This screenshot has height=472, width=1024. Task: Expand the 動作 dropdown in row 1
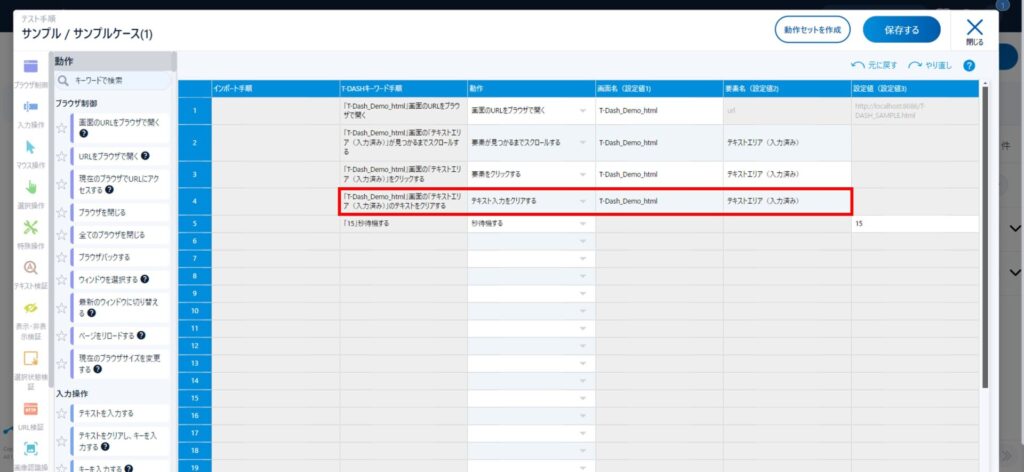pyautogui.click(x=582, y=109)
